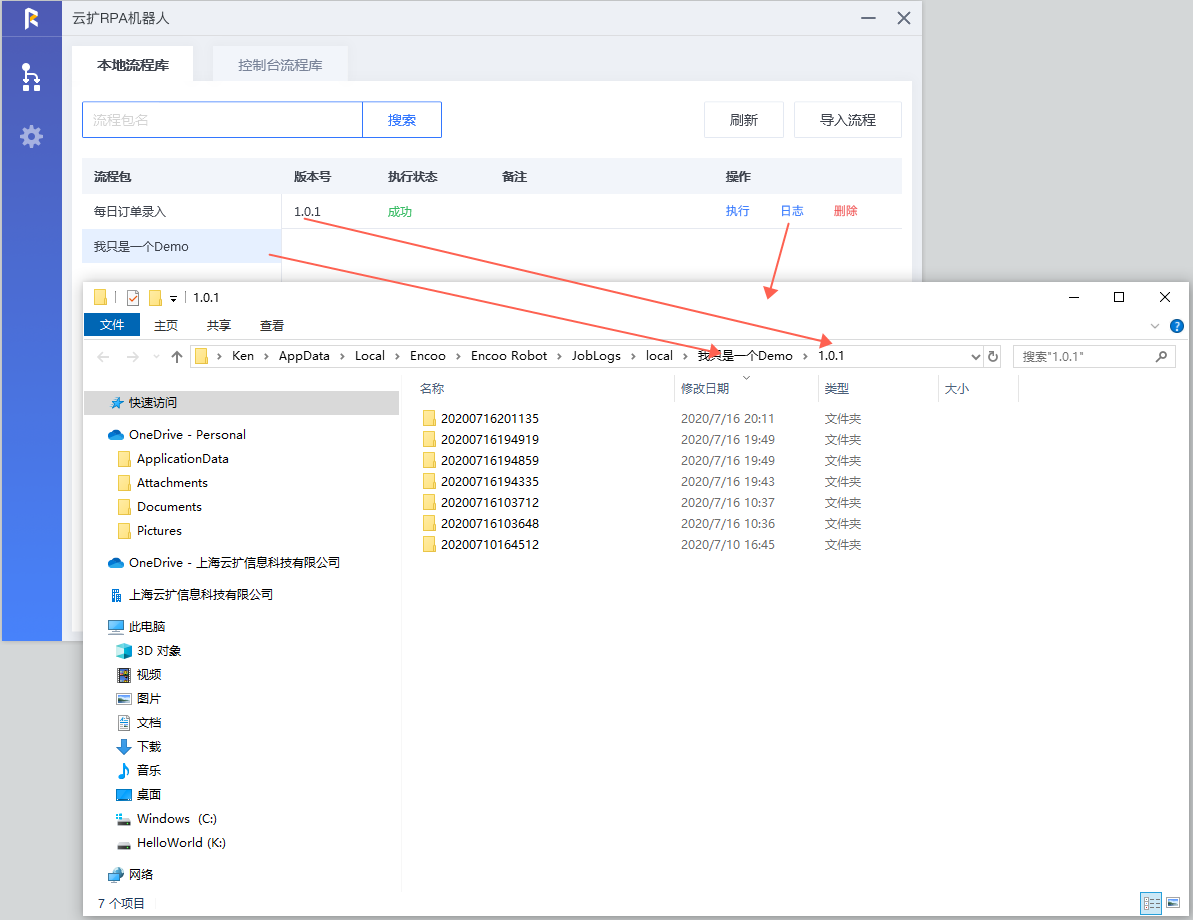This screenshot has width=1193, height=920.
Task: Refresh the Explorer folder view
Action: point(992,356)
